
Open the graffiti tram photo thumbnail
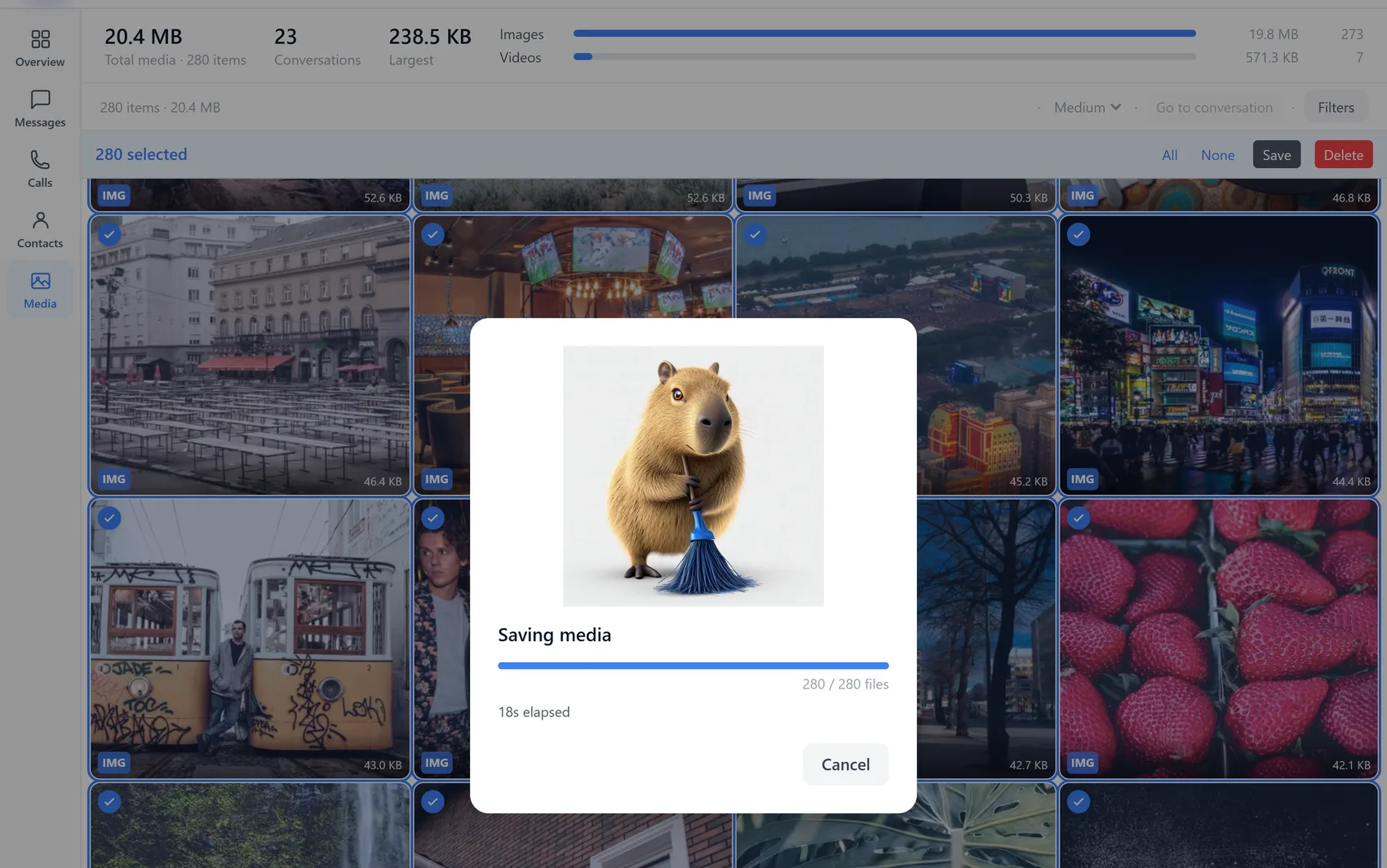point(250,638)
